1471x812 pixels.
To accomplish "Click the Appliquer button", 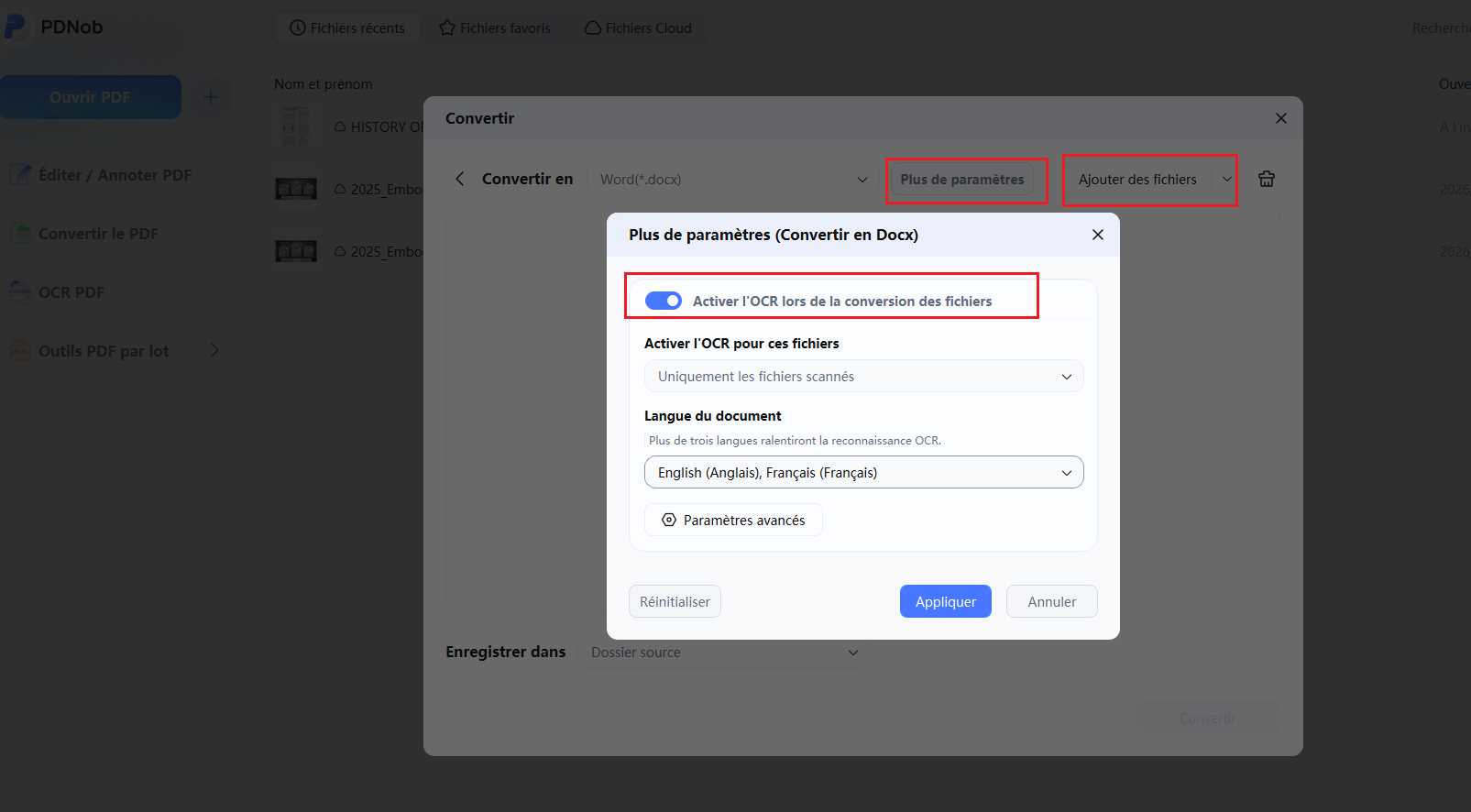I will (x=945, y=601).
